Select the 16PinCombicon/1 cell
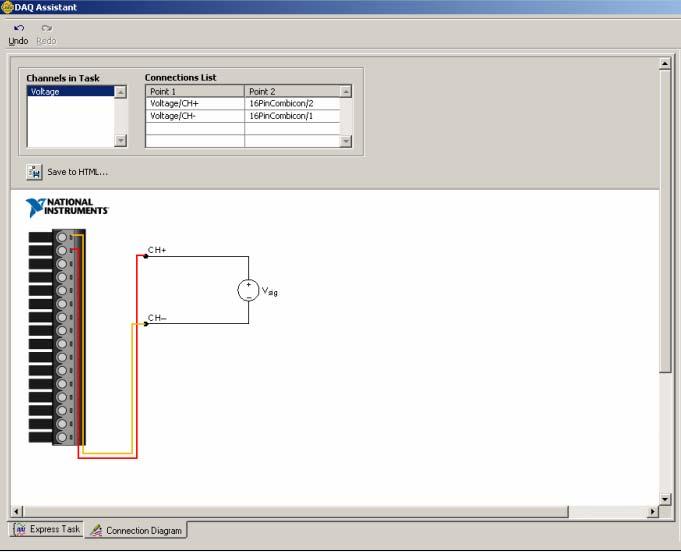 (292, 116)
